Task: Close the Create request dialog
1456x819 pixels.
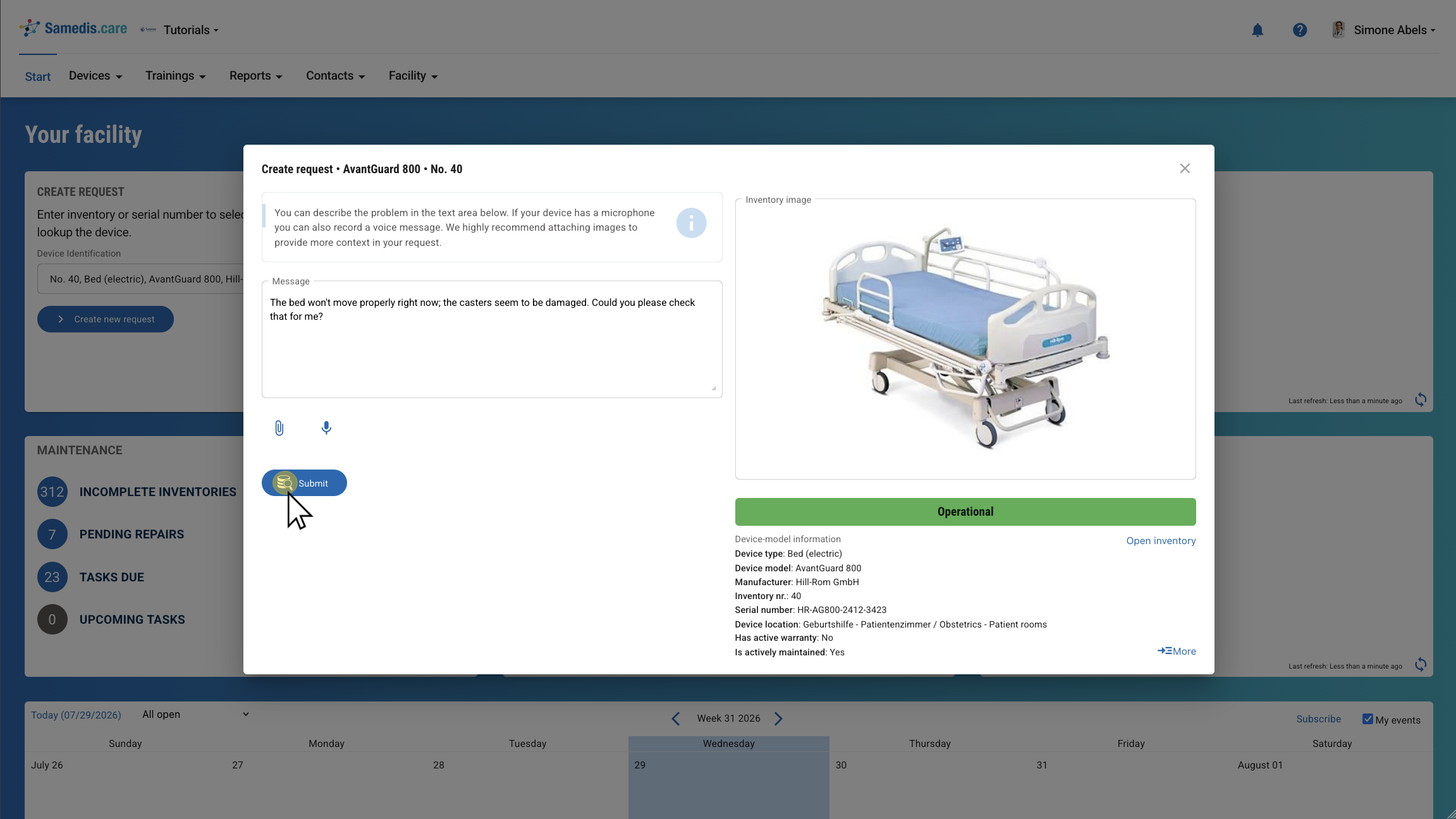Action: pos(1185,168)
